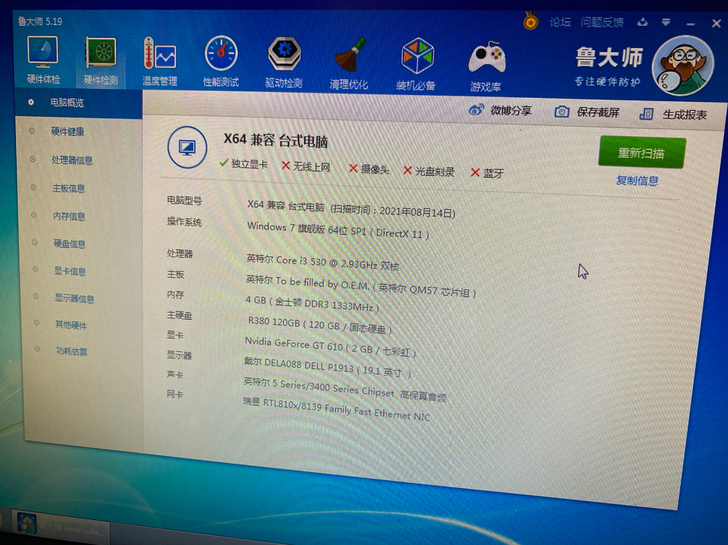The width and height of the screenshot is (728, 545).
Task: Open 驱动检测 driver detection
Action: pos(284,63)
